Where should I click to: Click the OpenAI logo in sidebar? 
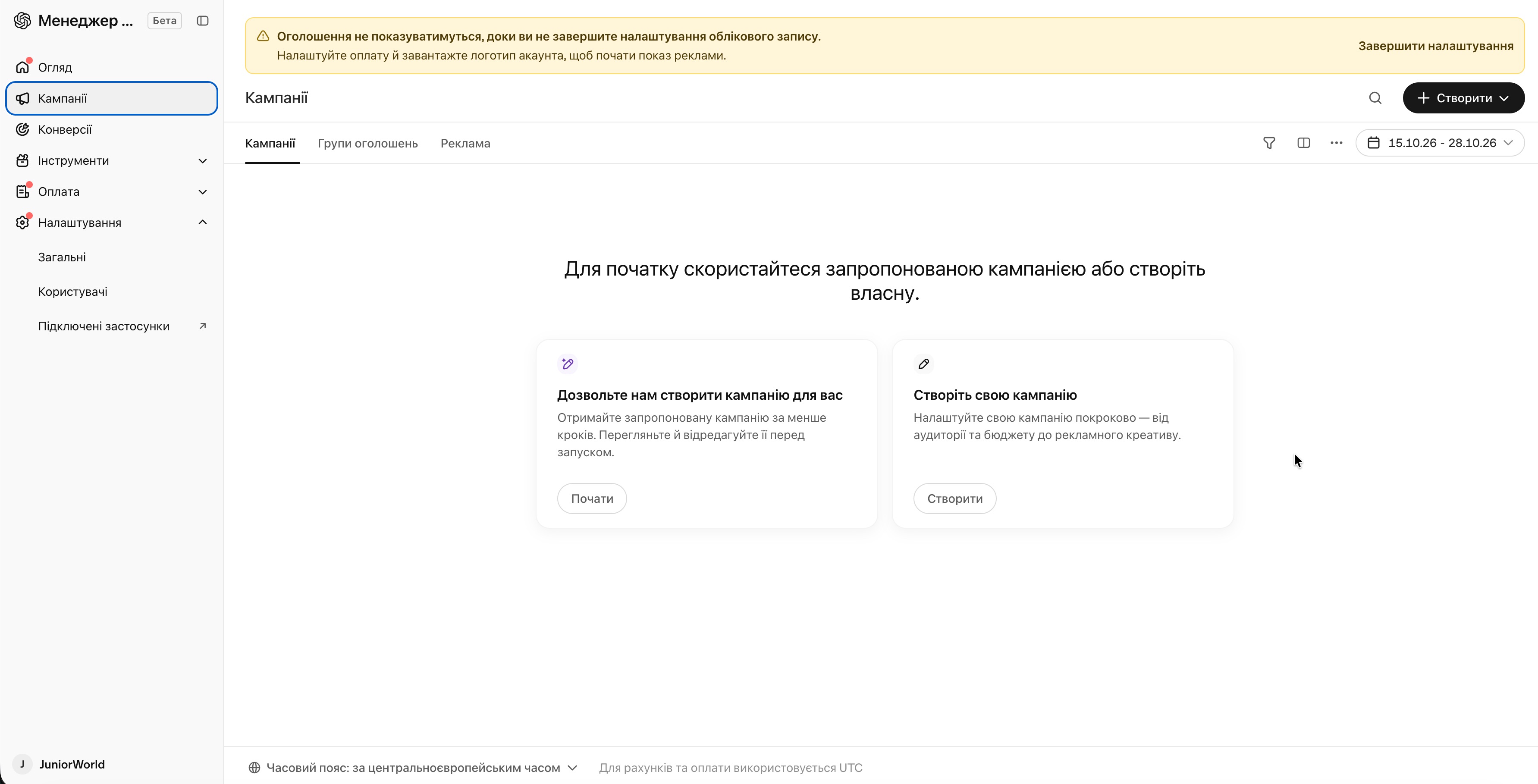[23, 21]
